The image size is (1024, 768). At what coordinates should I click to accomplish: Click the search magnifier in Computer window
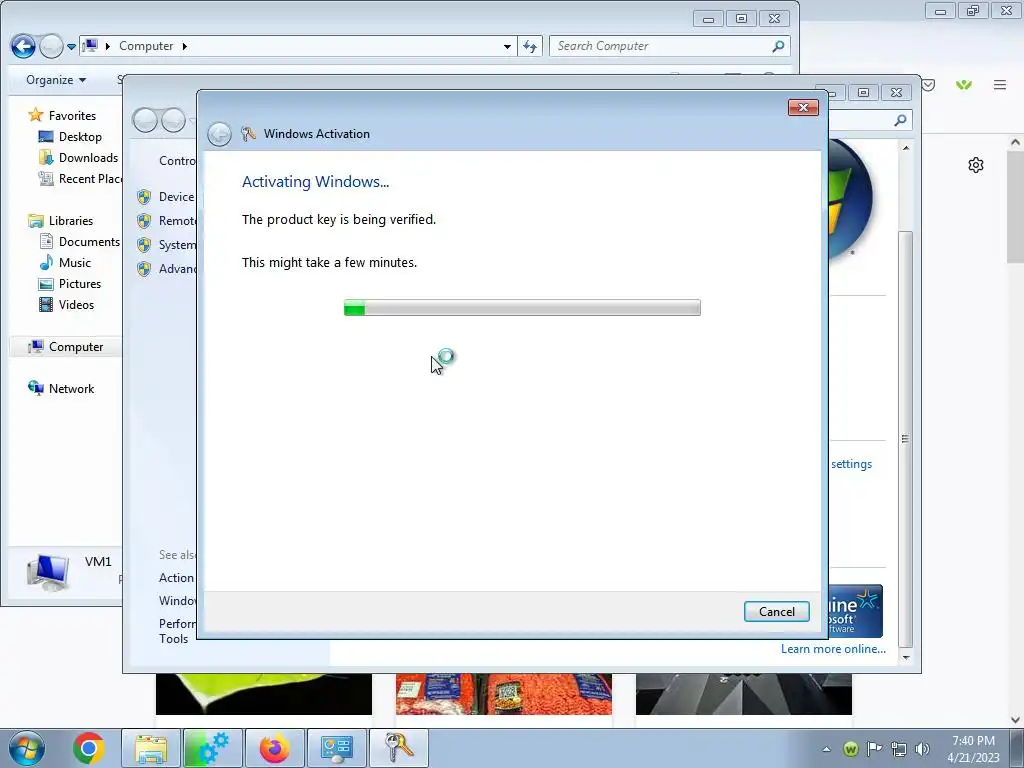click(778, 46)
